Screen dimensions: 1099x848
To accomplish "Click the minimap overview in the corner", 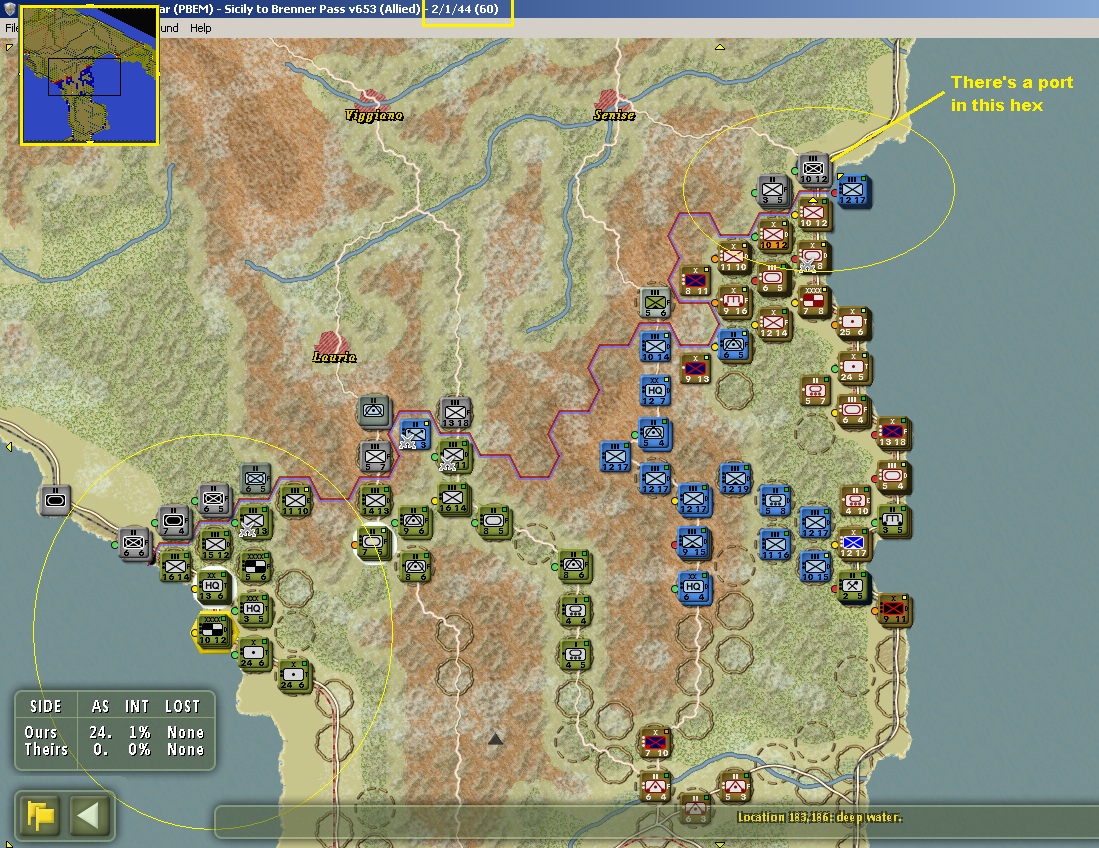I will (x=89, y=74).
